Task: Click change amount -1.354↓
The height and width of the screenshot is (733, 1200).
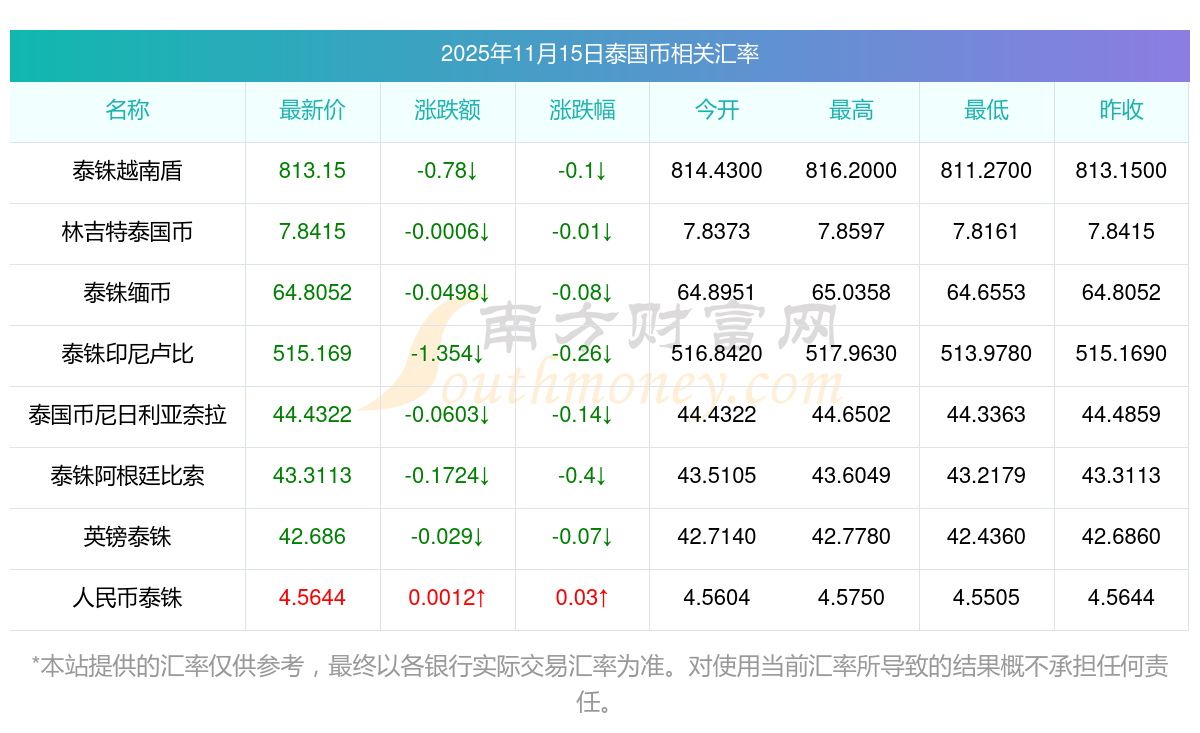Action: (447, 354)
